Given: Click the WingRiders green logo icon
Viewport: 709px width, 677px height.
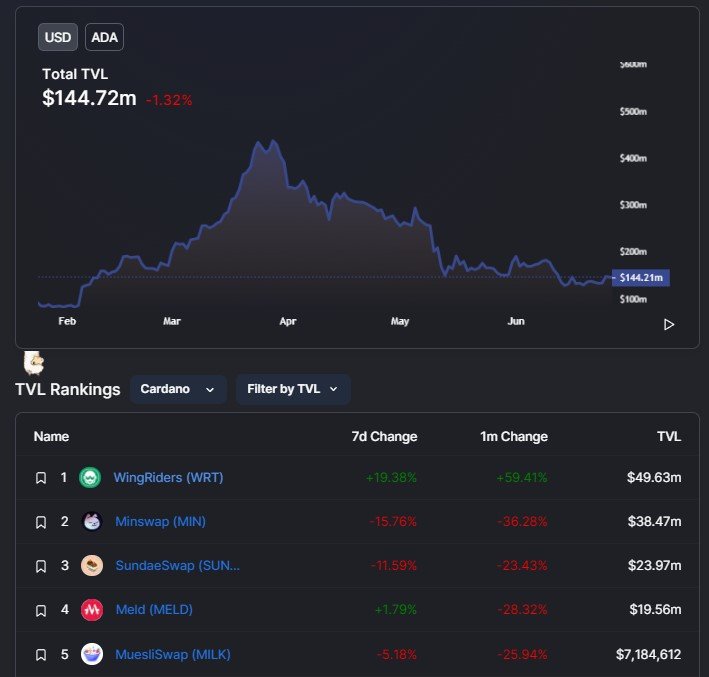Looking at the screenshot, I should tap(90, 478).
